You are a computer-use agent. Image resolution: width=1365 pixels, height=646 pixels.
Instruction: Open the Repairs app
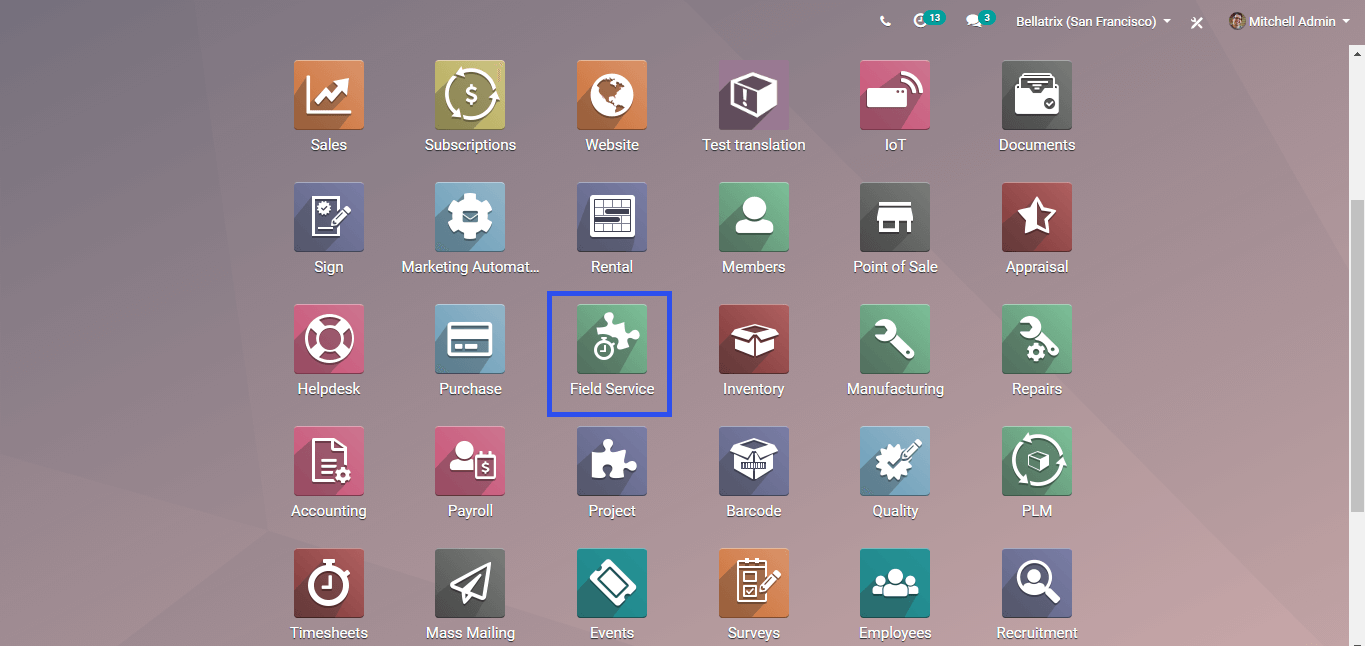1037,339
